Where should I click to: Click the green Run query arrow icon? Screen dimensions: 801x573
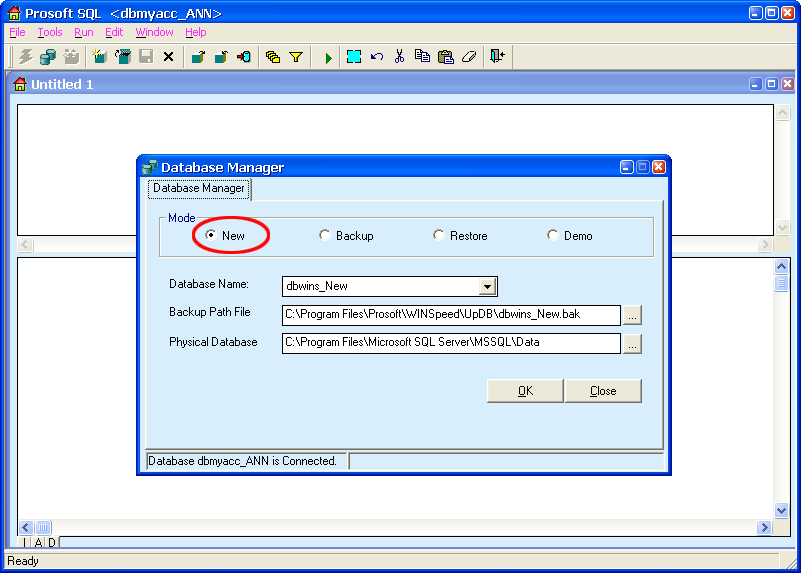(328, 57)
